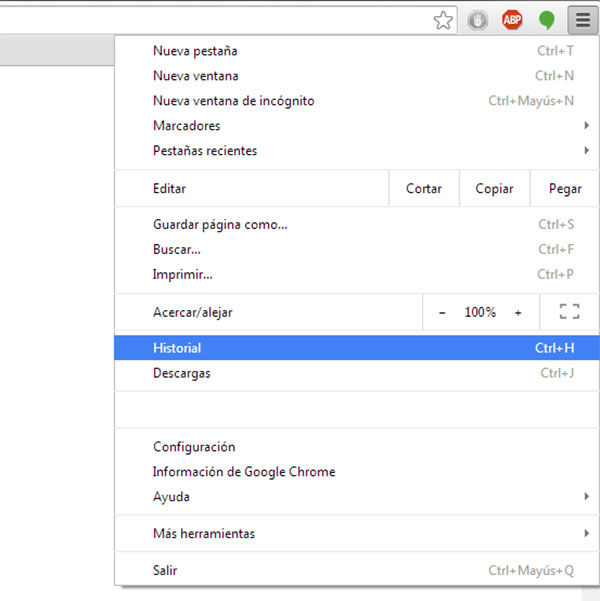The image size is (600, 601).
Task: Click the green speech bubble extension icon
Action: [x=546, y=20]
